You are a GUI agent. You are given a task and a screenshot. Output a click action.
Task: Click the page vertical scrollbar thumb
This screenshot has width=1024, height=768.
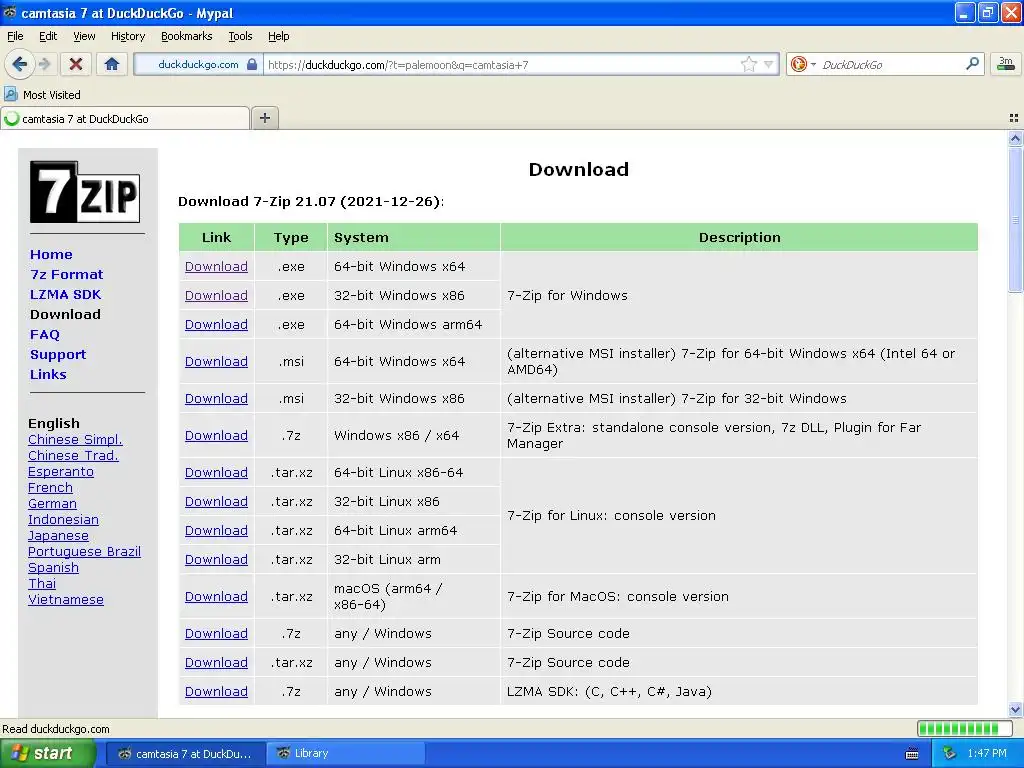coord(1015,220)
